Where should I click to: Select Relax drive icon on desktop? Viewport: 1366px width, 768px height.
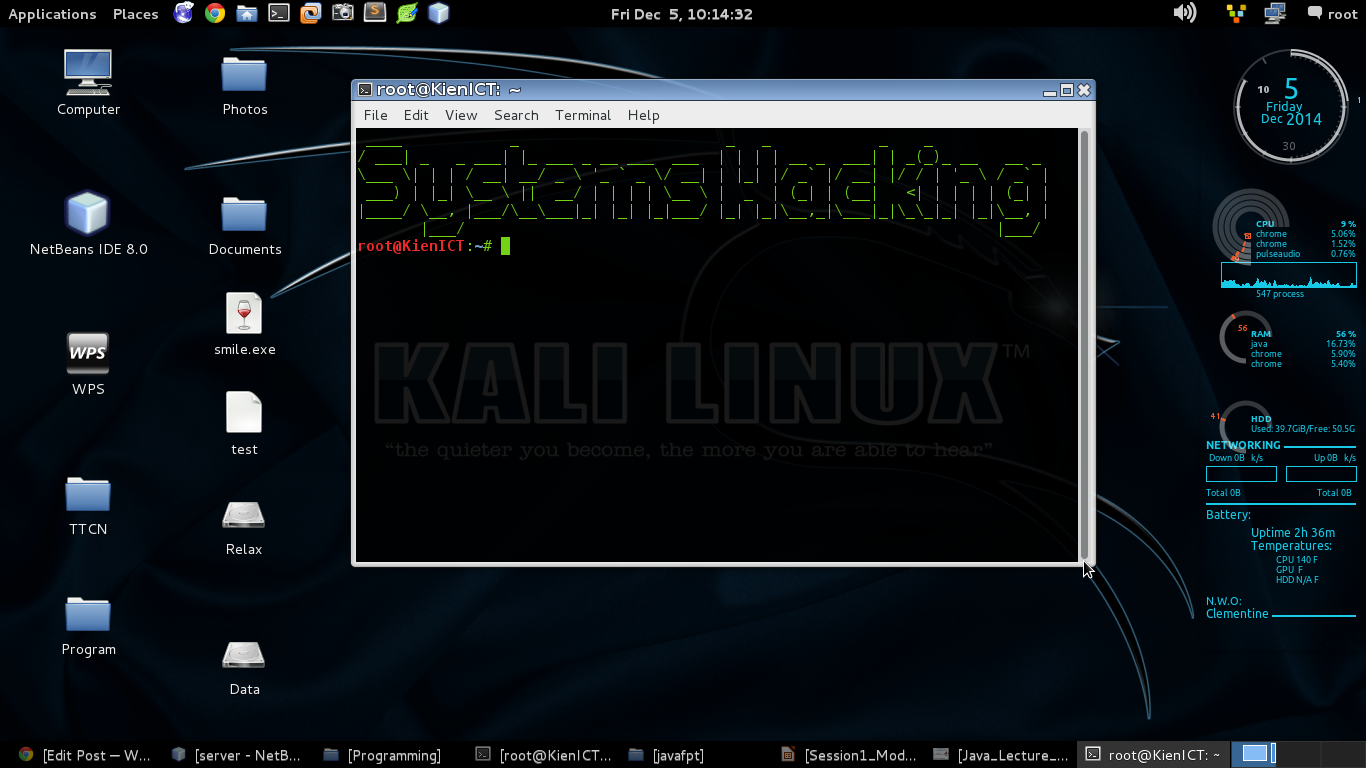coord(244,527)
